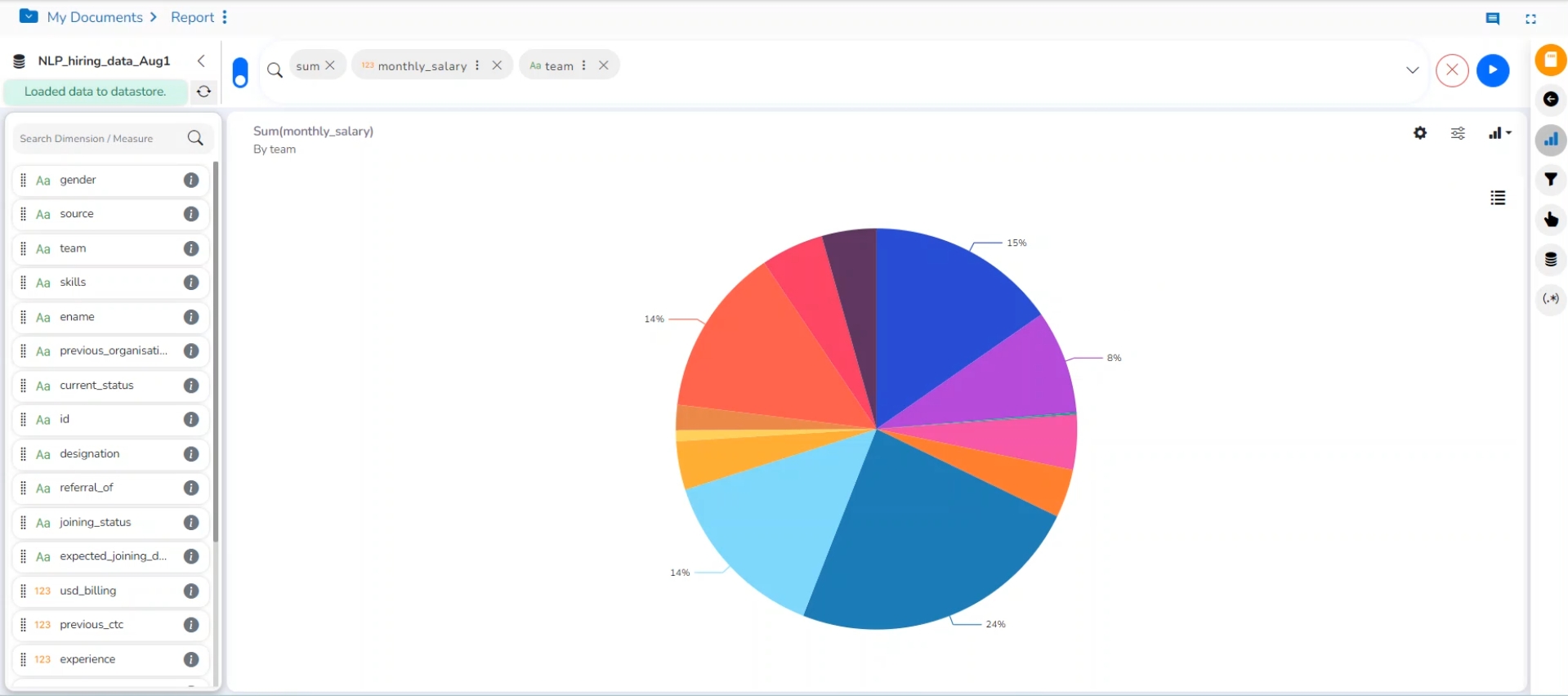
Task: Toggle the chart legend list icon
Action: [1498, 198]
